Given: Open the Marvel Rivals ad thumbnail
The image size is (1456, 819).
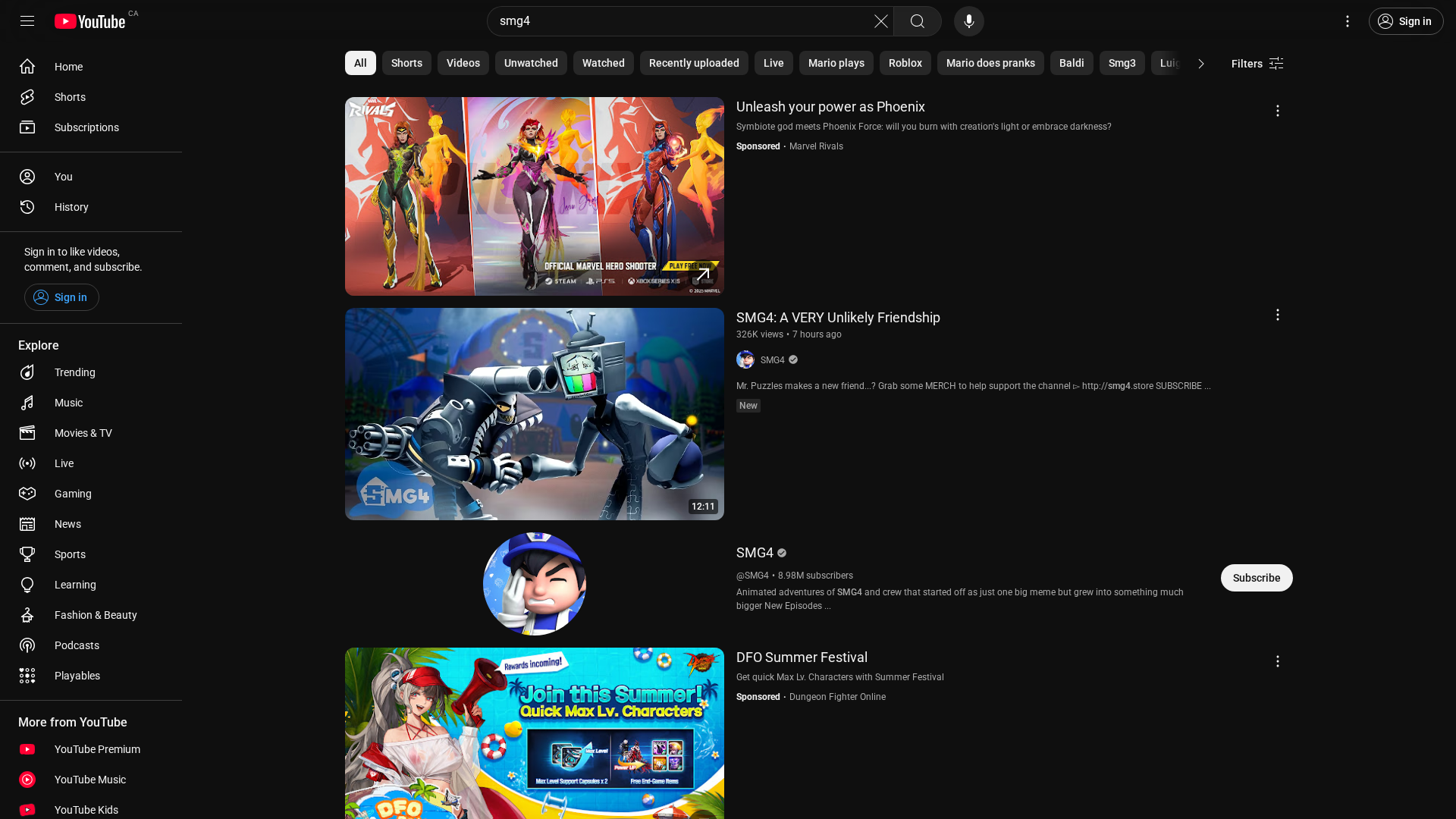Looking at the screenshot, I should (x=535, y=196).
